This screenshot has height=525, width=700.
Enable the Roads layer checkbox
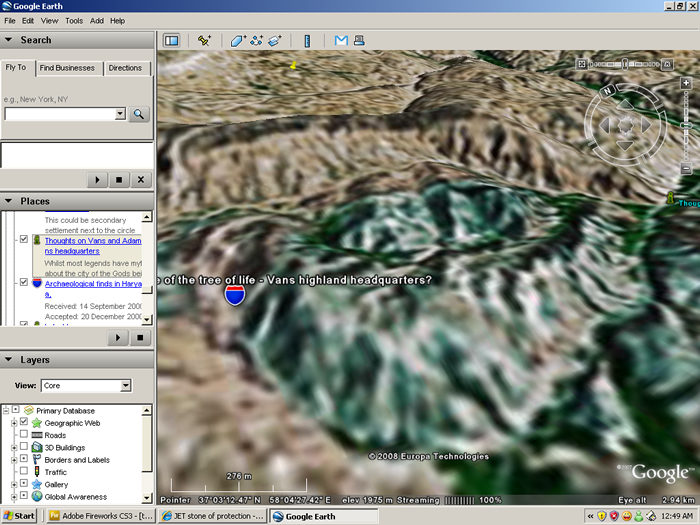24,434
